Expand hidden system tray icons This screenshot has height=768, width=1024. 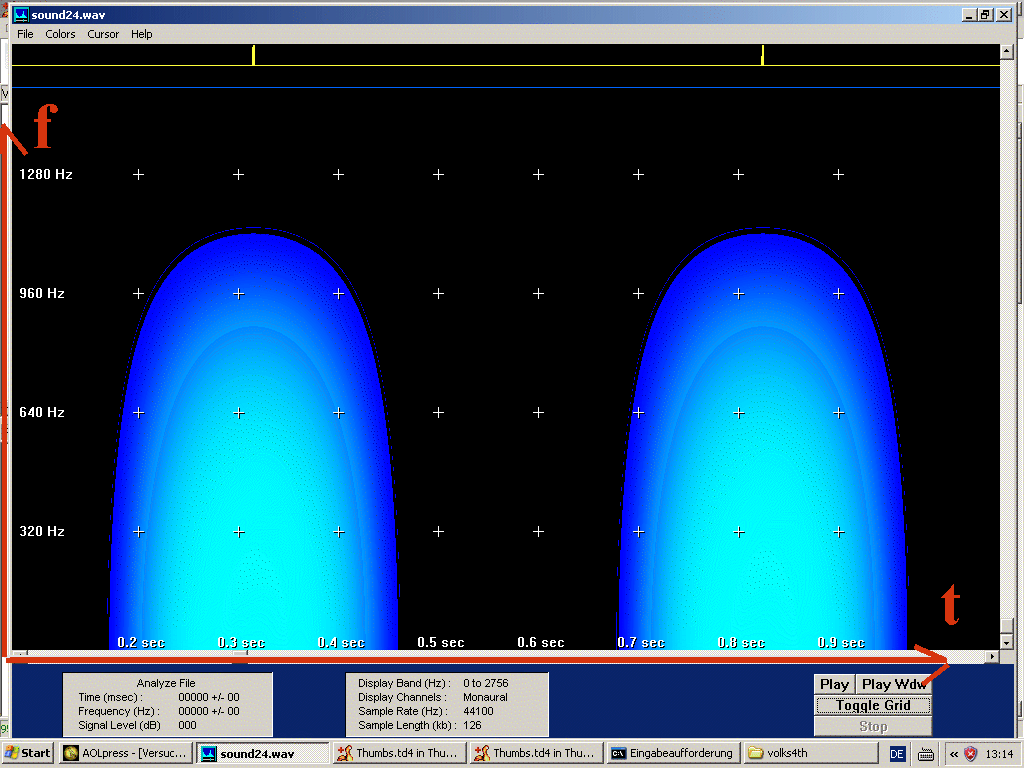pyautogui.click(x=954, y=753)
